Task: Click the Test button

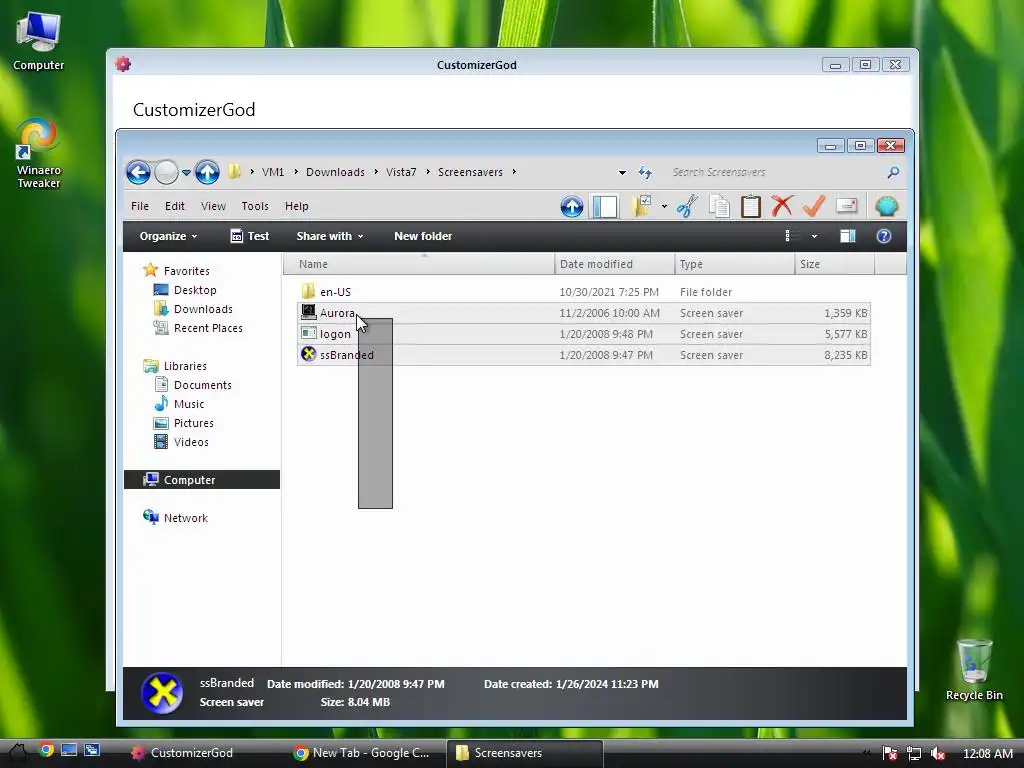Action: click(249, 236)
